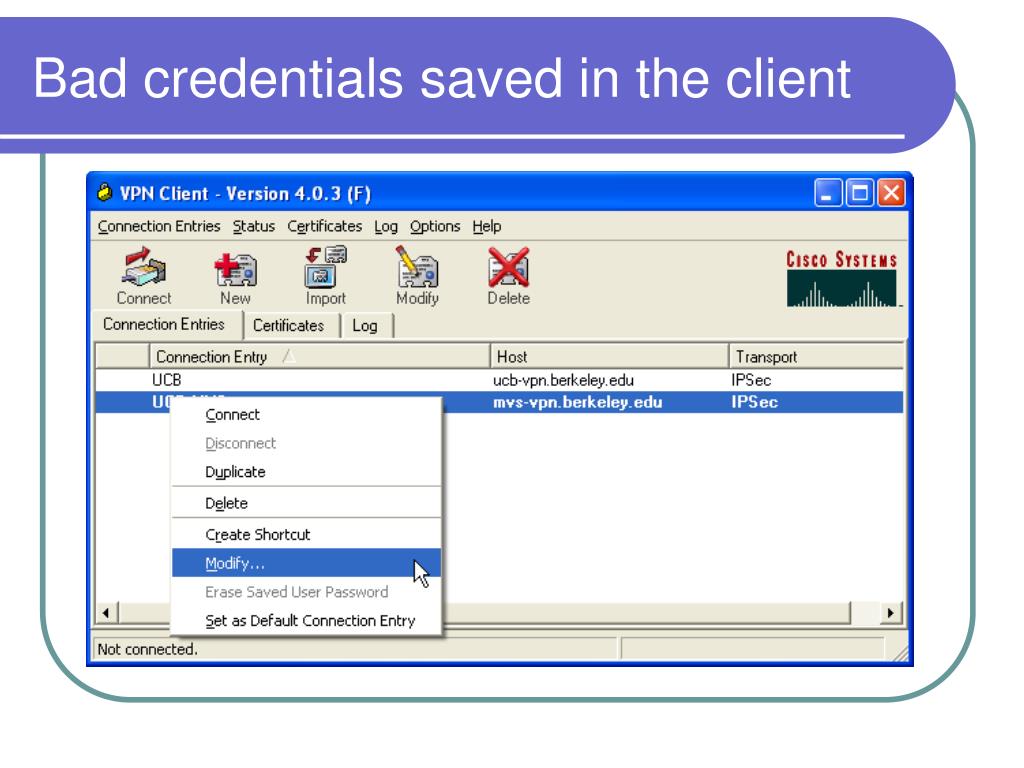The image size is (1024, 768).
Task: Open the Certificates menu in menu bar
Action: pyautogui.click(x=324, y=226)
